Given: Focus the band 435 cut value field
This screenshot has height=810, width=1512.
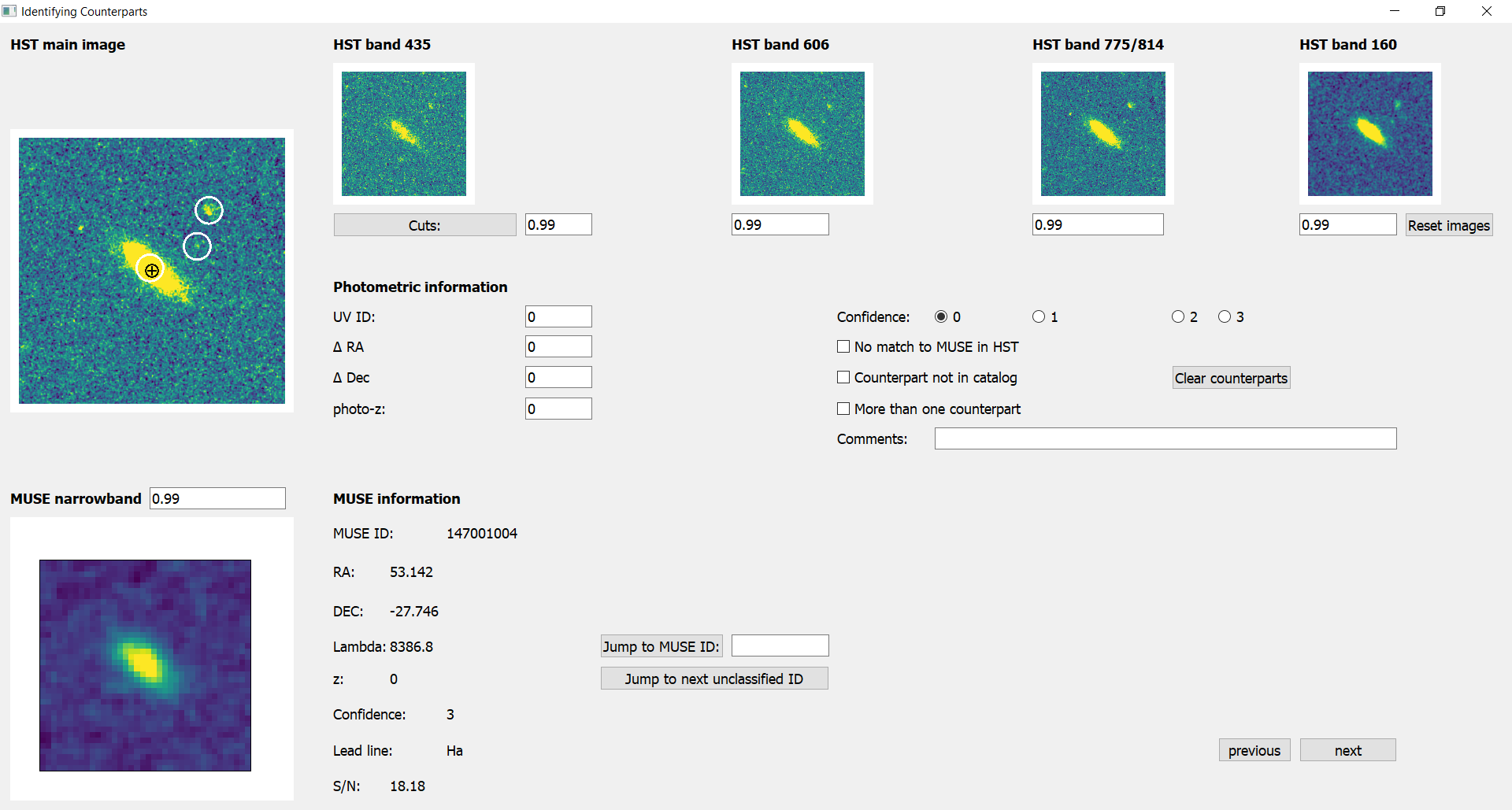Looking at the screenshot, I should (558, 224).
